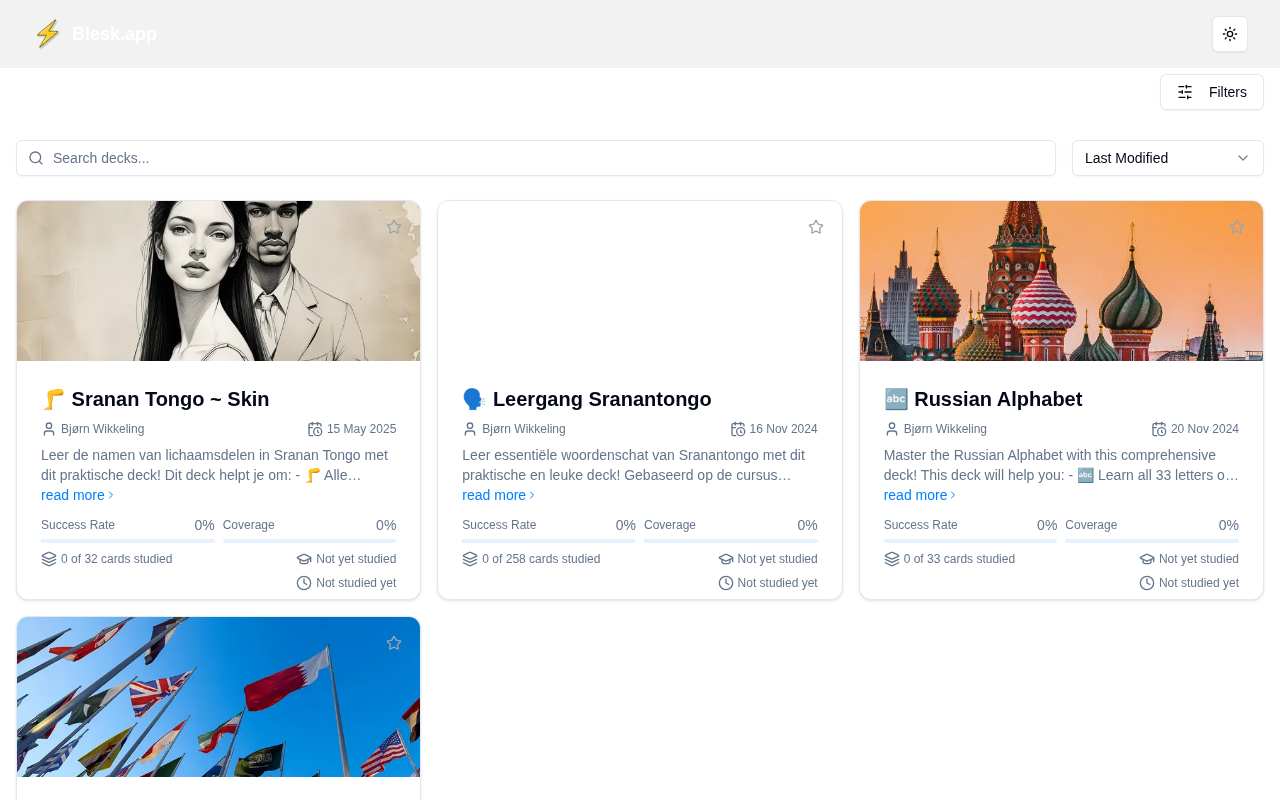1280x800 pixels.
Task: Click the search magnifier icon
Action: click(x=36, y=158)
